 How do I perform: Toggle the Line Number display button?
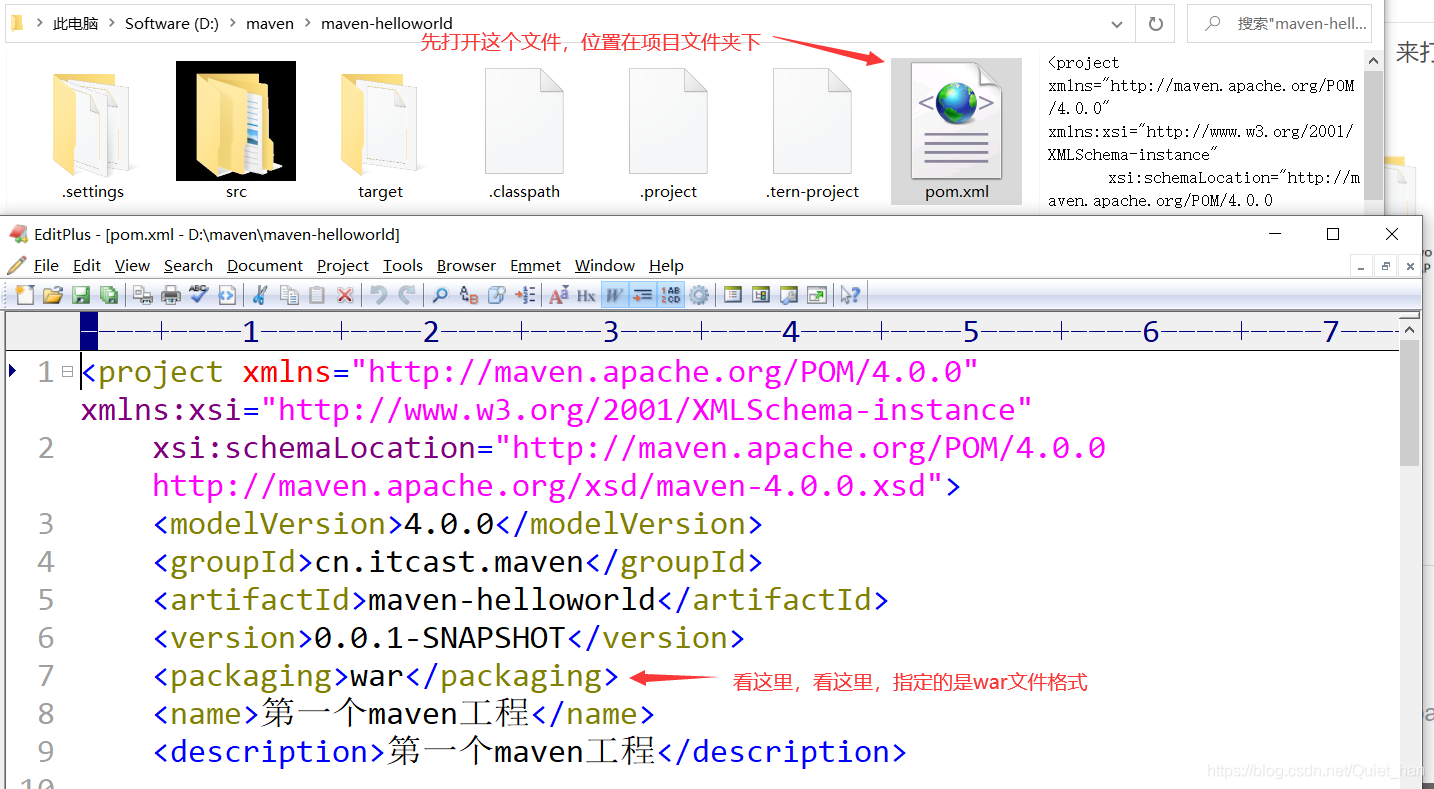pos(670,295)
